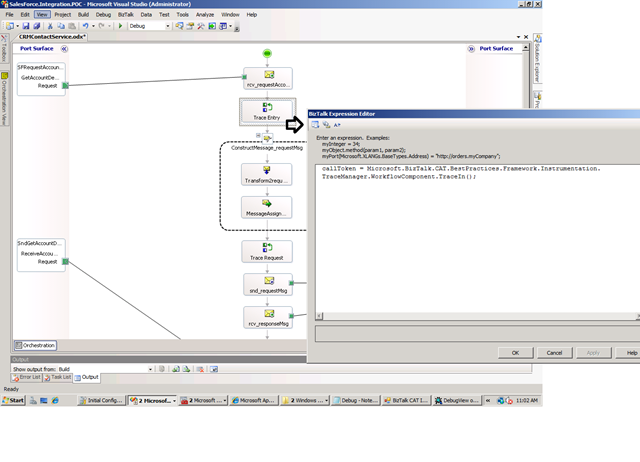640x462 pixels.
Task: Collapse the ConstructMessage_requestMsg shape
Action: coord(258,135)
